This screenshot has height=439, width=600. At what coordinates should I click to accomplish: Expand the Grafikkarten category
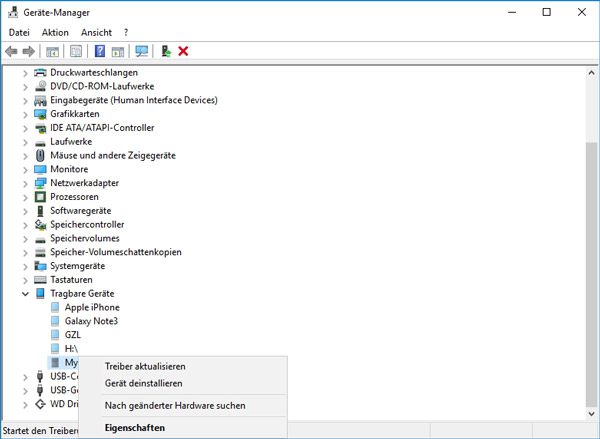[26, 114]
